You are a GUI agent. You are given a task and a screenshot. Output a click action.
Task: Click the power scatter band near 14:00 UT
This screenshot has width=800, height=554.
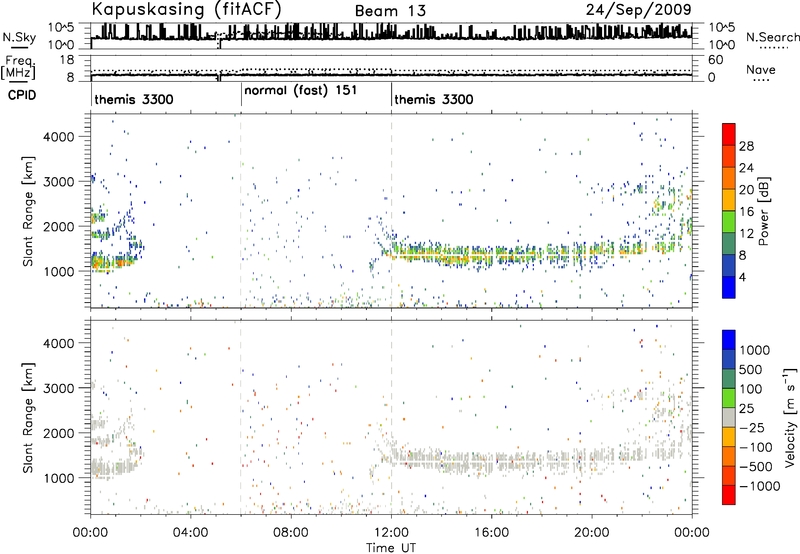click(441, 251)
